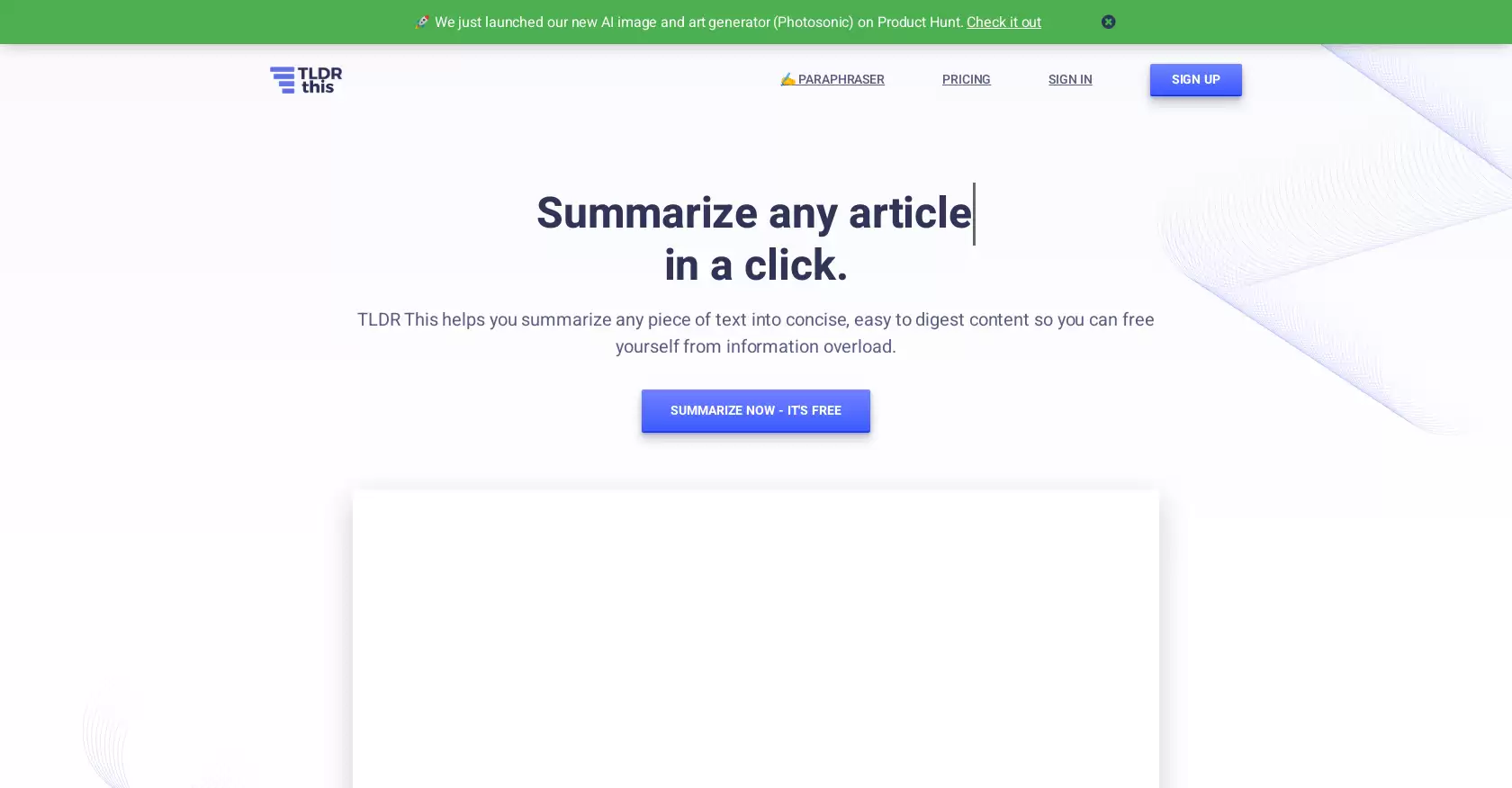Click 'Summarize Now - It's Free' button

756,411
